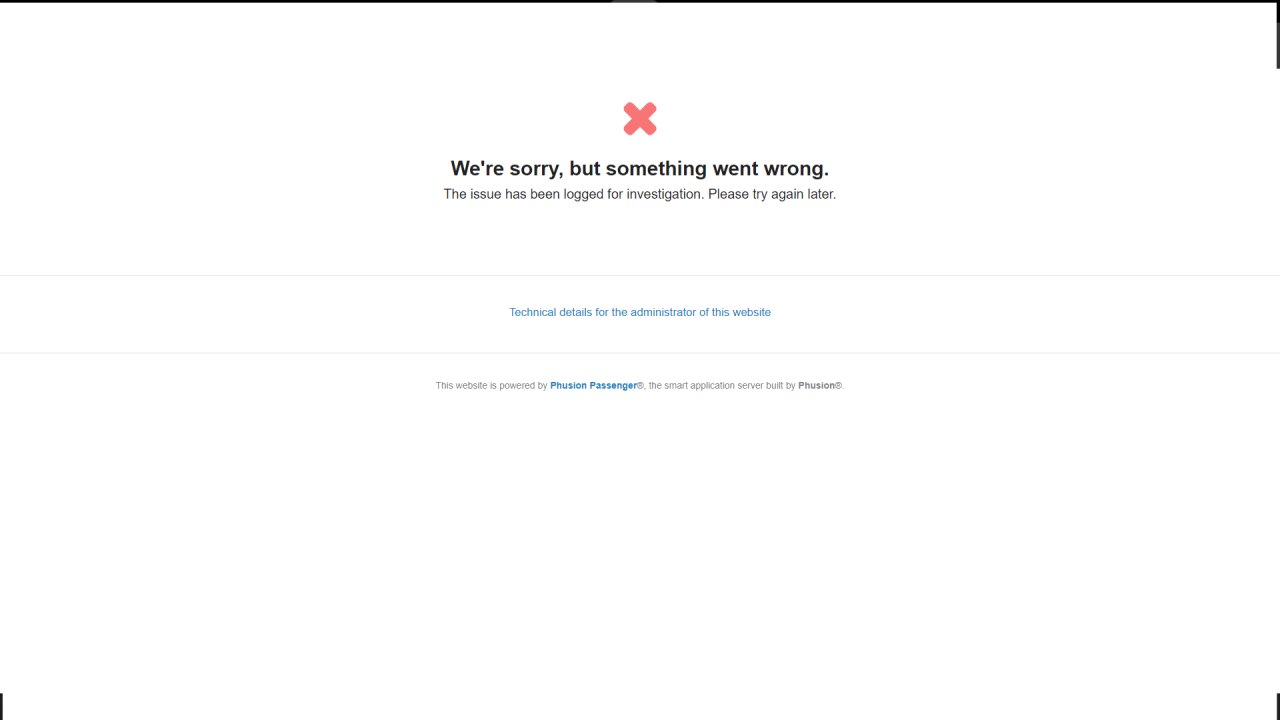Click the registered symbol after Phusion Passenger

(x=641, y=385)
